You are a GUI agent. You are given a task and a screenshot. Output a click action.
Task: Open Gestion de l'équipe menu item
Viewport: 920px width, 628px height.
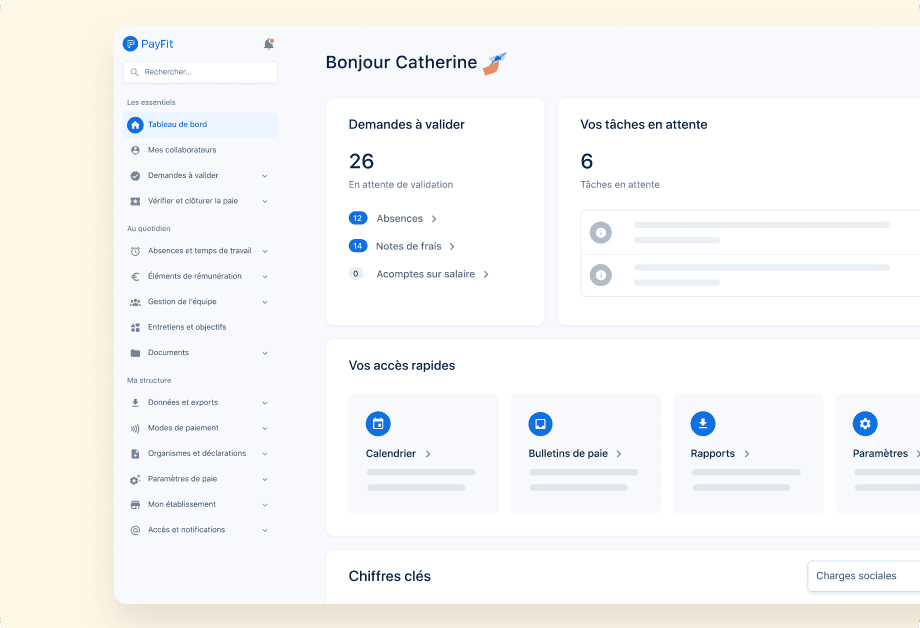(200, 302)
